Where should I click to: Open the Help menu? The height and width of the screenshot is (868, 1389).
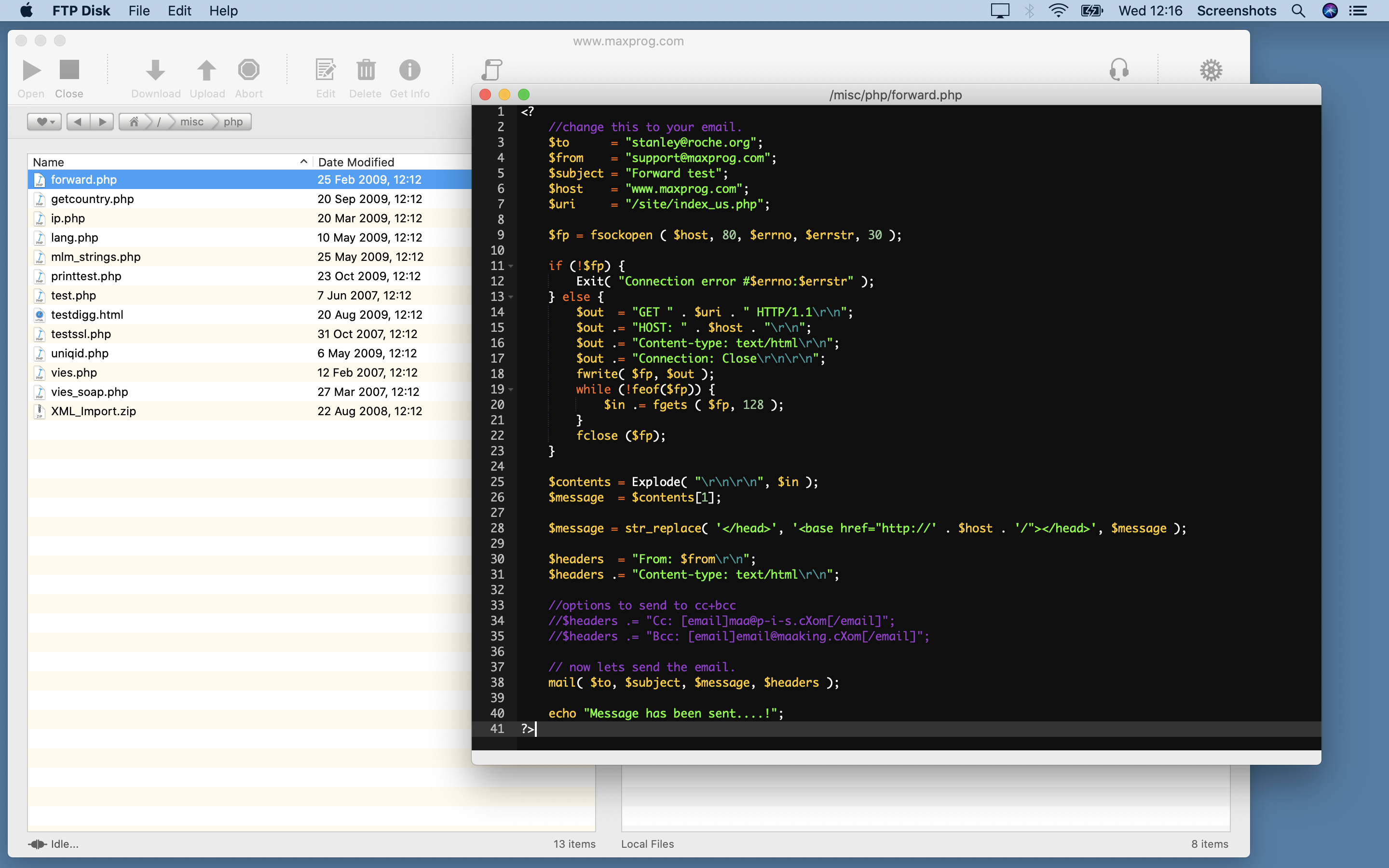(223, 11)
